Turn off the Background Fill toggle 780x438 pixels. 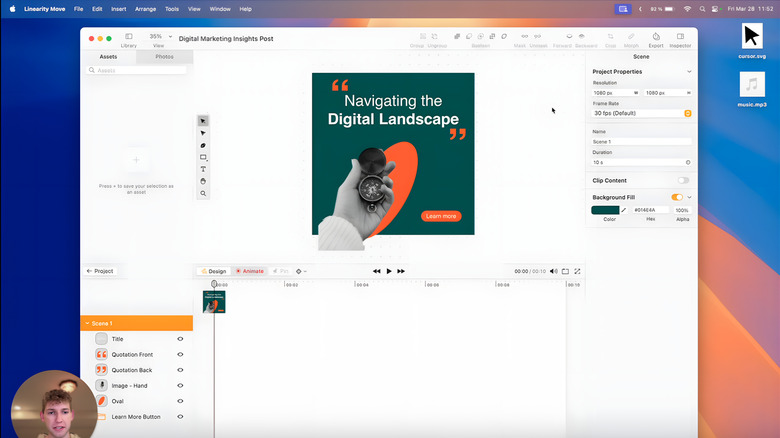click(x=677, y=197)
